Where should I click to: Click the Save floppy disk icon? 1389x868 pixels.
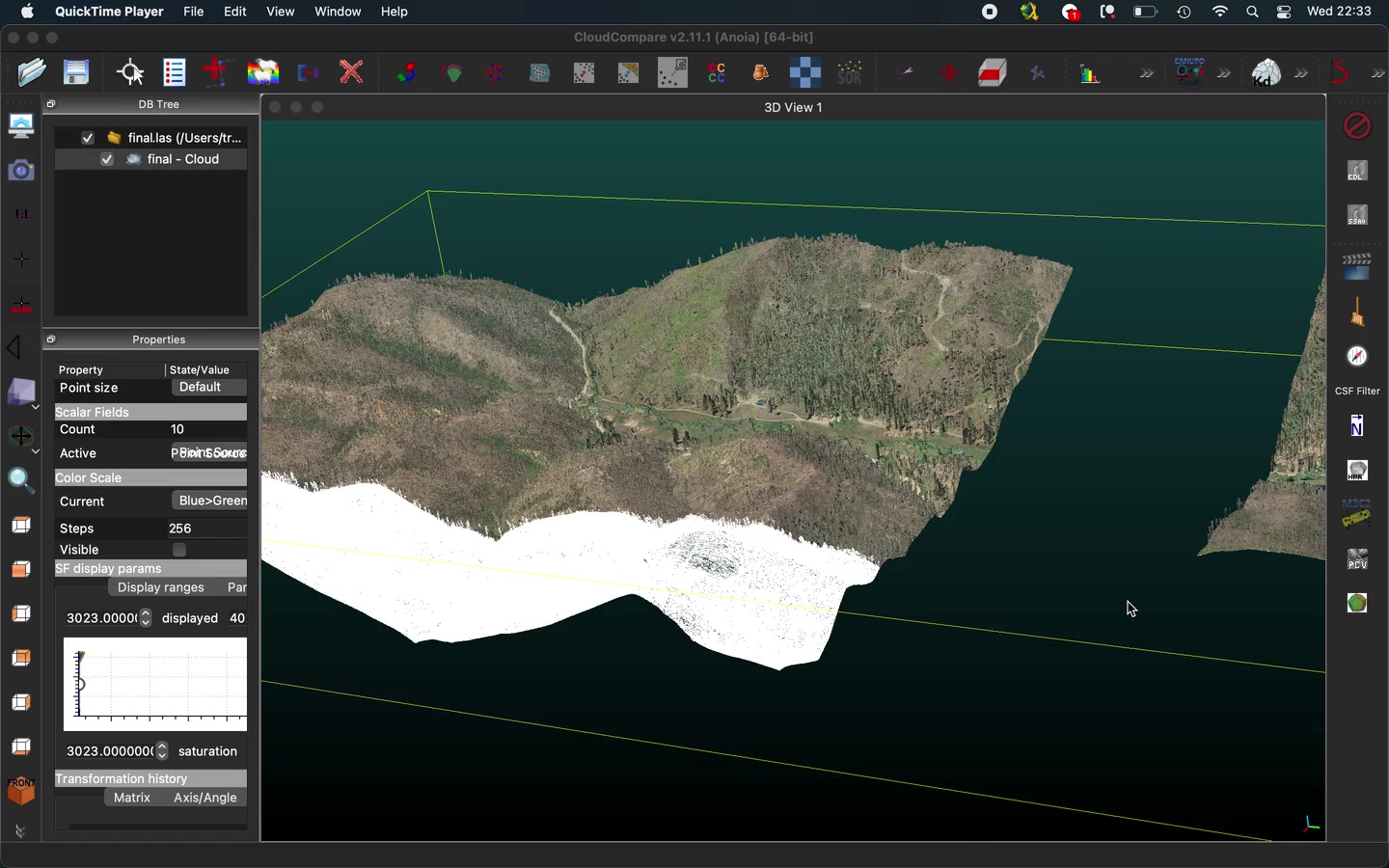tap(76, 72)
